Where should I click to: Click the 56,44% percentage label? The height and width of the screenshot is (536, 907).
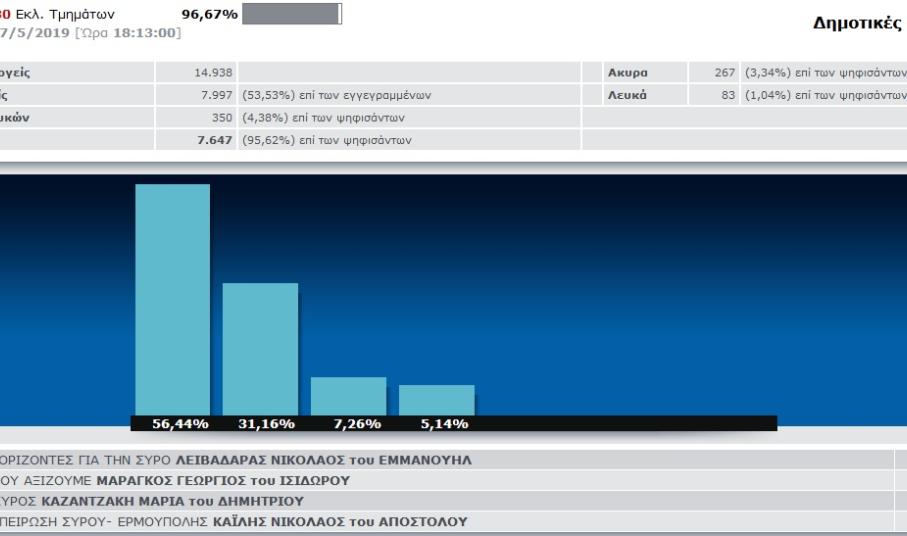click(180, 424)
